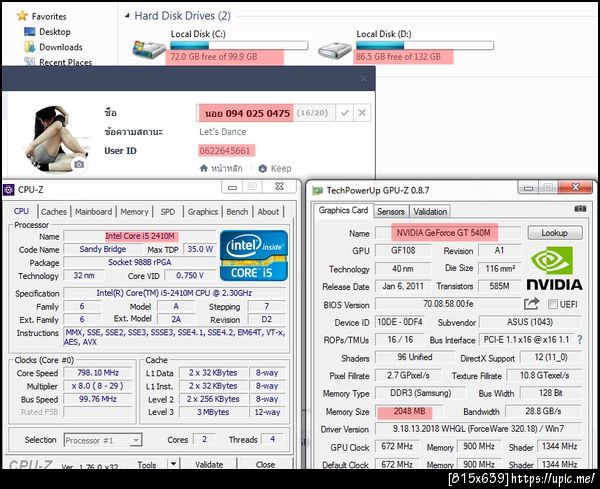Click the Driver Version field

pyautogui.click(x=478, y=429)
